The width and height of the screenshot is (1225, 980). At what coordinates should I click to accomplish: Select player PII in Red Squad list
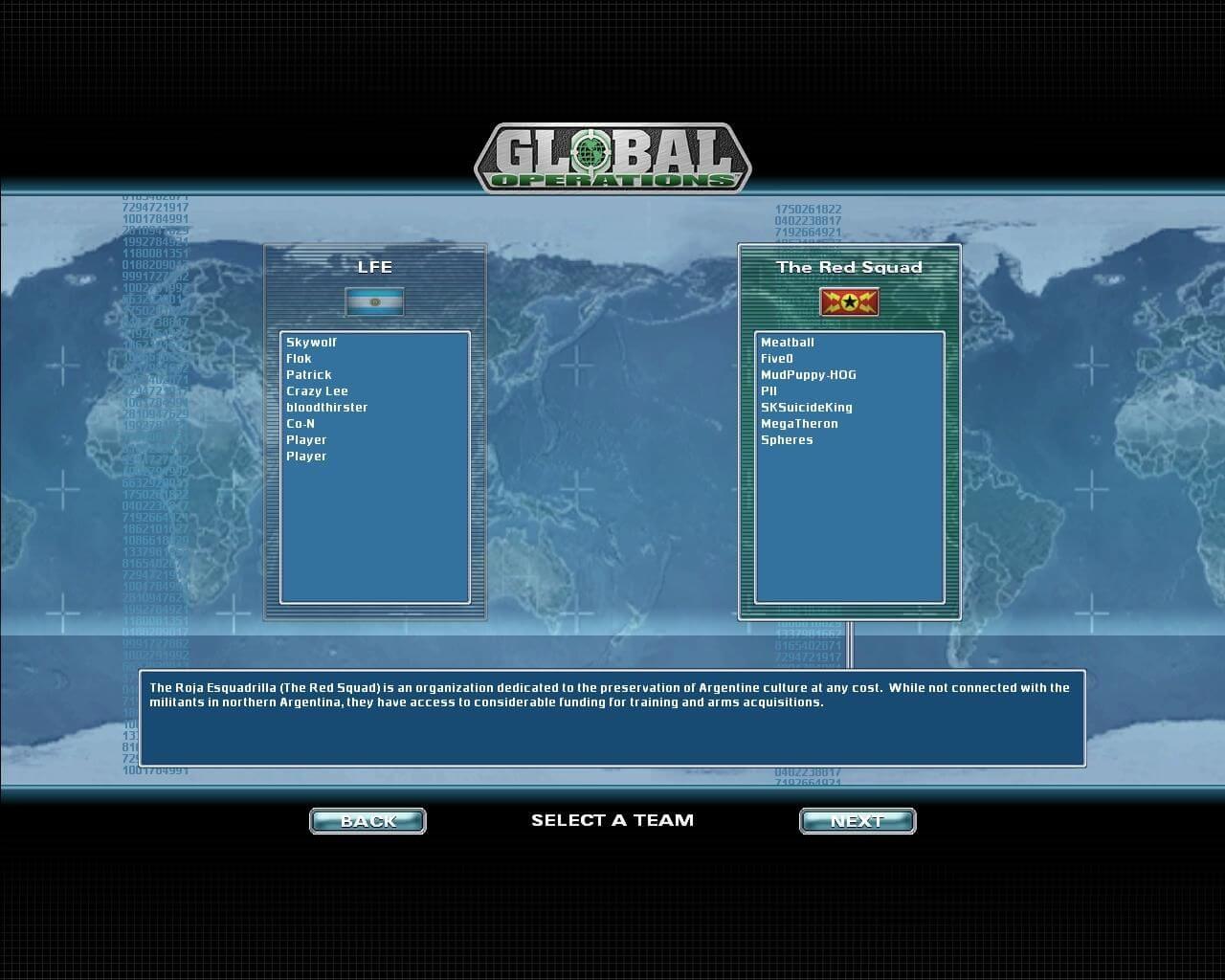(768, 390)
